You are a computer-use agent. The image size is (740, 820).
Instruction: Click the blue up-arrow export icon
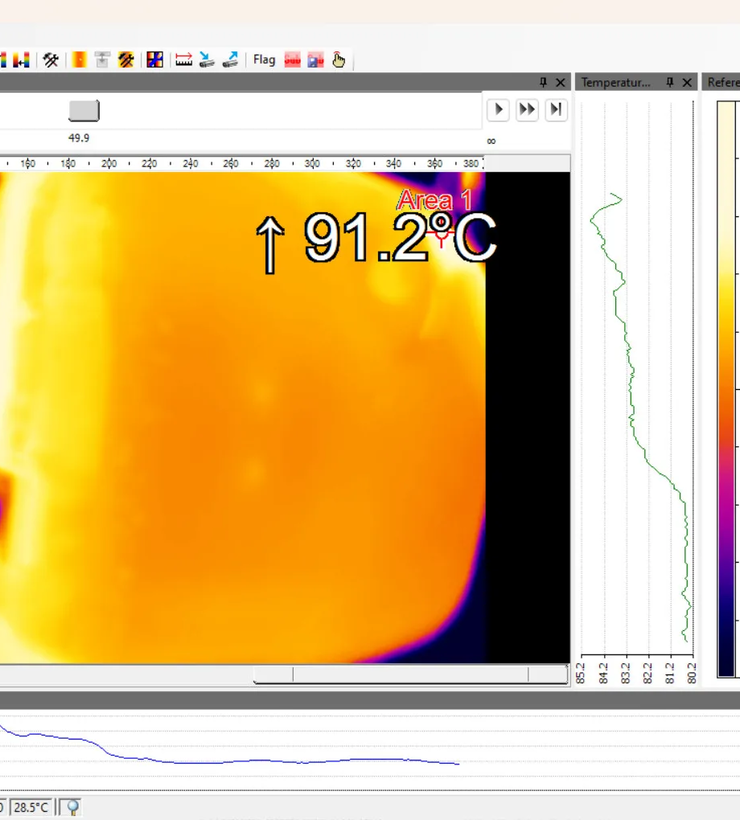pos(231,60)
